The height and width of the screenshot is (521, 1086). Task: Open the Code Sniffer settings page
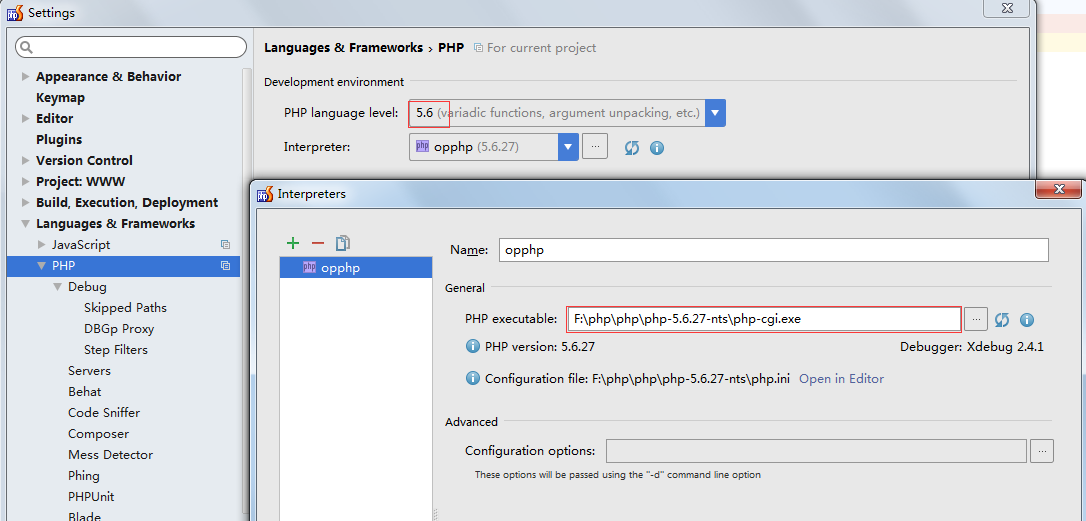(x=104, y=412)
